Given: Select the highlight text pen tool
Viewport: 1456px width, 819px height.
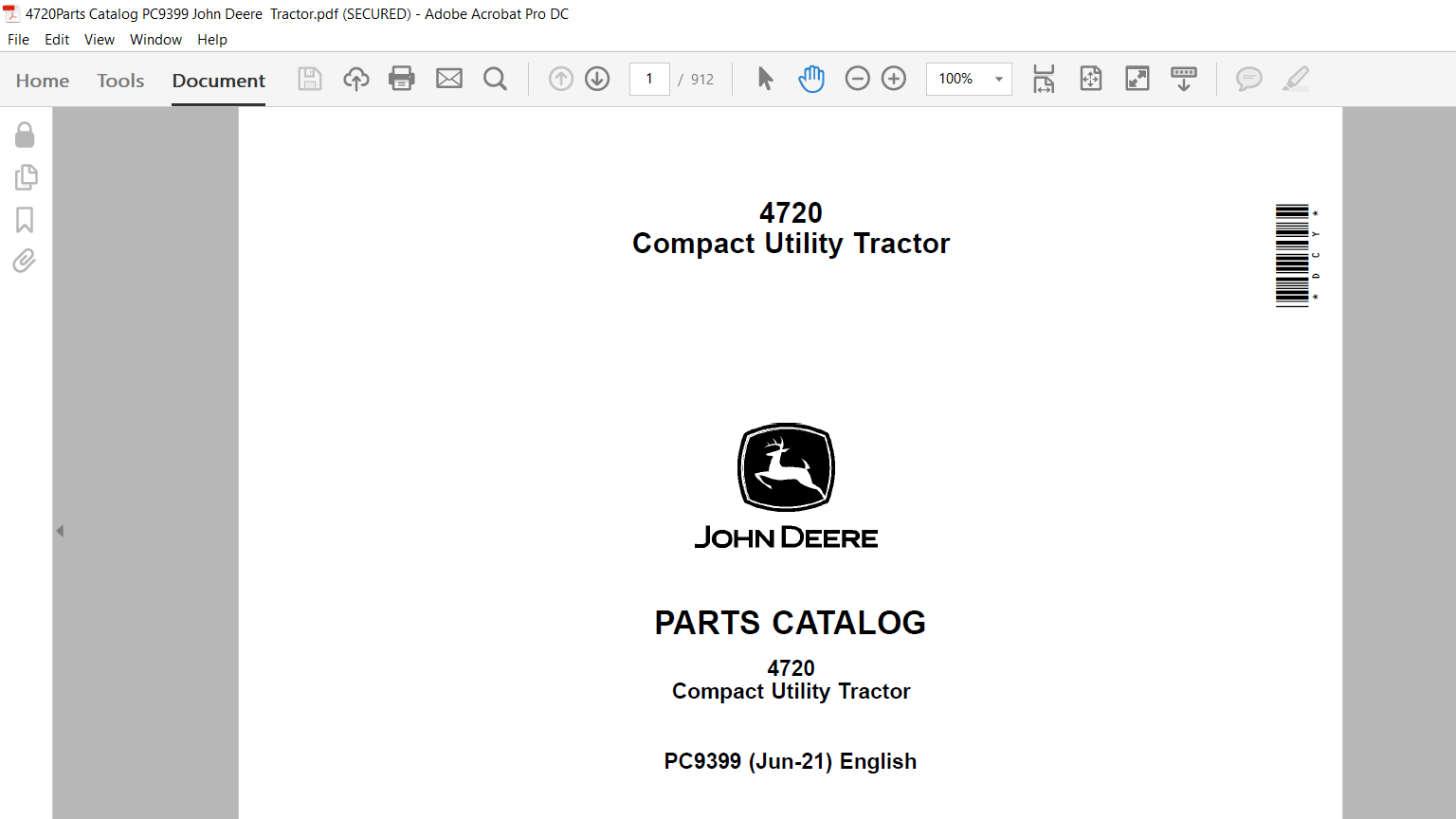Looking at the screenshot, I should point(1296,79).
